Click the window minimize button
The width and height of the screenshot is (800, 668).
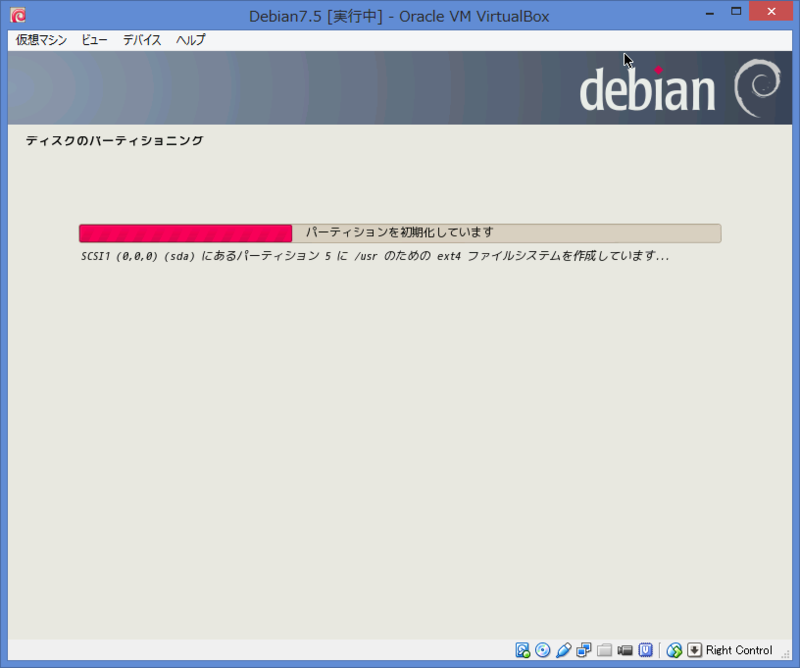point(711,14)
